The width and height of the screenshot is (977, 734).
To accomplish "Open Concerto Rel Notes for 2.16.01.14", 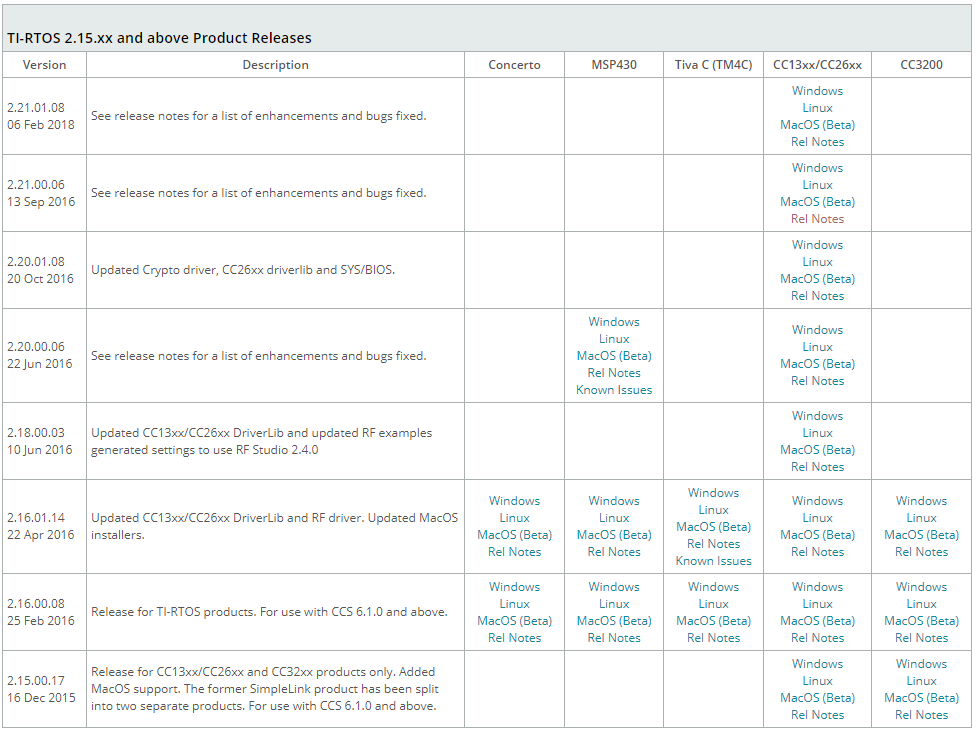I will [514, 552].
